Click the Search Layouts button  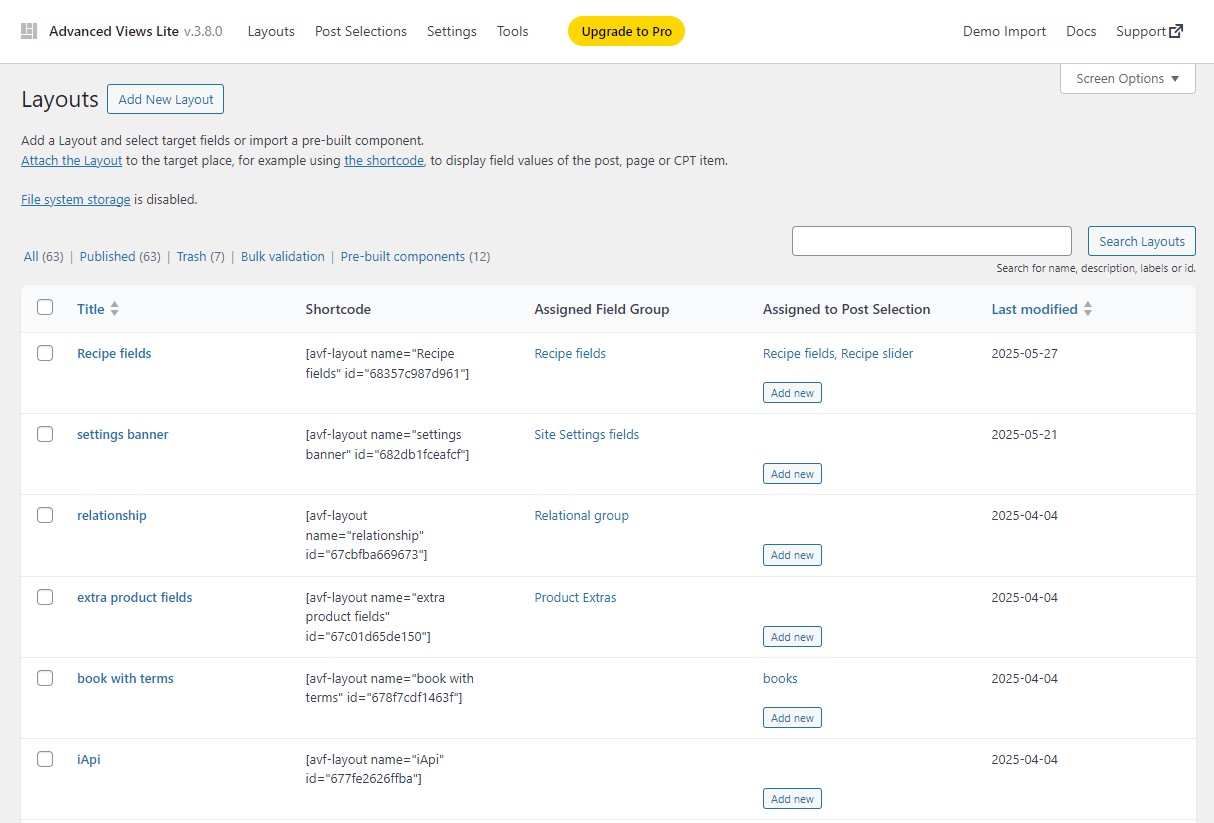tap(1141, 241)
